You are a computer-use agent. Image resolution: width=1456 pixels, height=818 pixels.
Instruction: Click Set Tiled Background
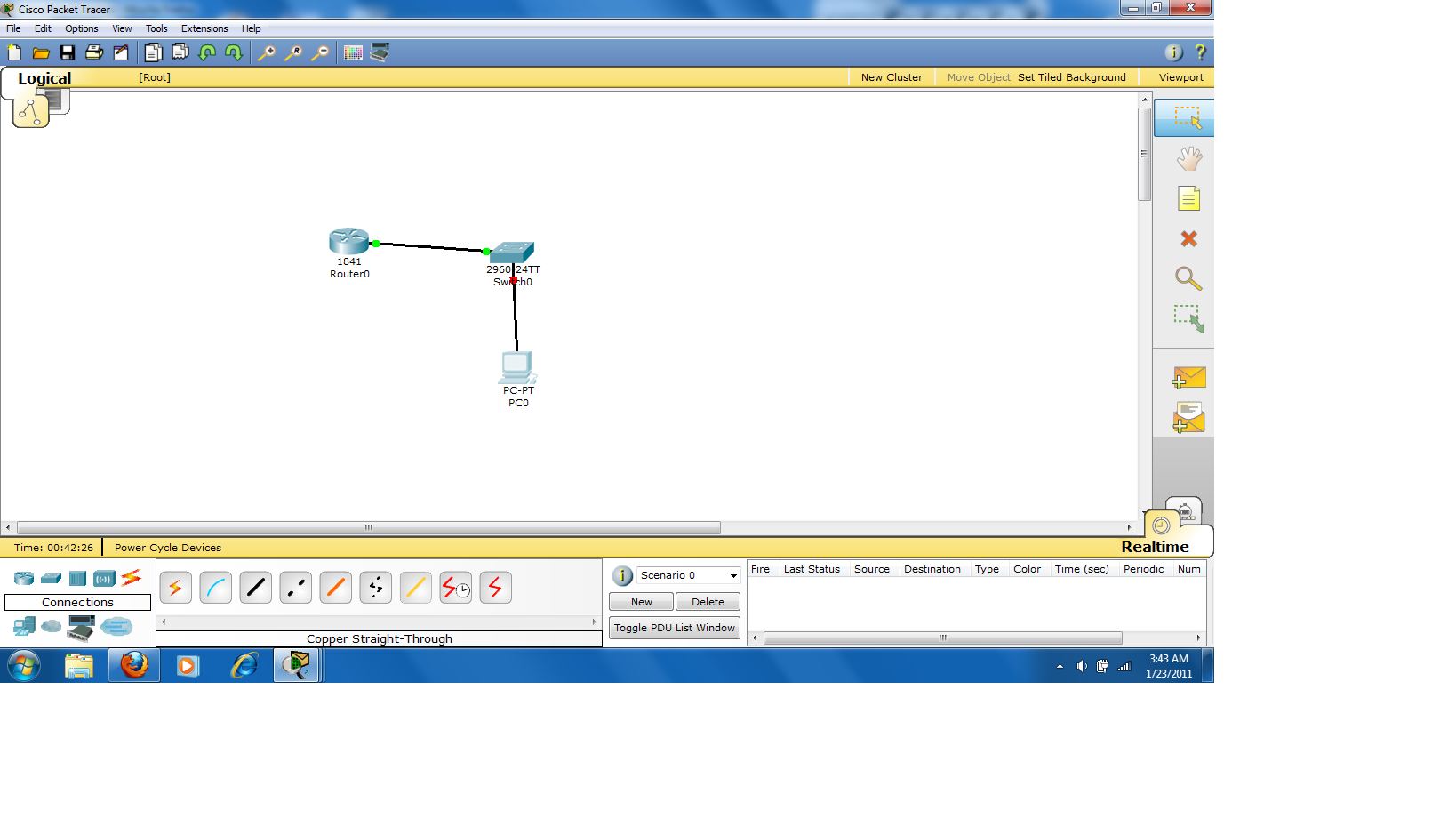[x=1072, y=77]
